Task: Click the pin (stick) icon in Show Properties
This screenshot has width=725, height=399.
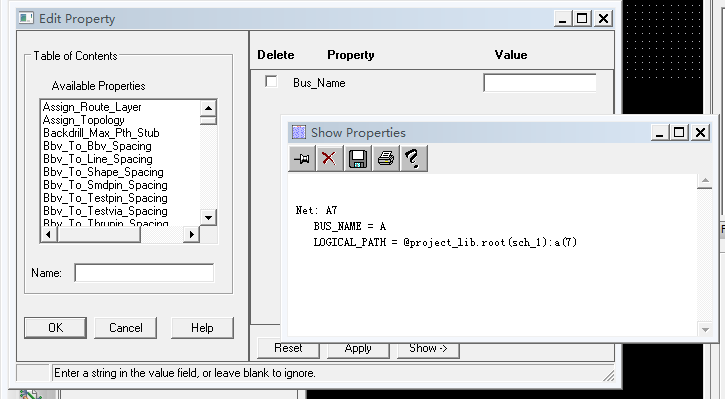Action: point(302,159)
